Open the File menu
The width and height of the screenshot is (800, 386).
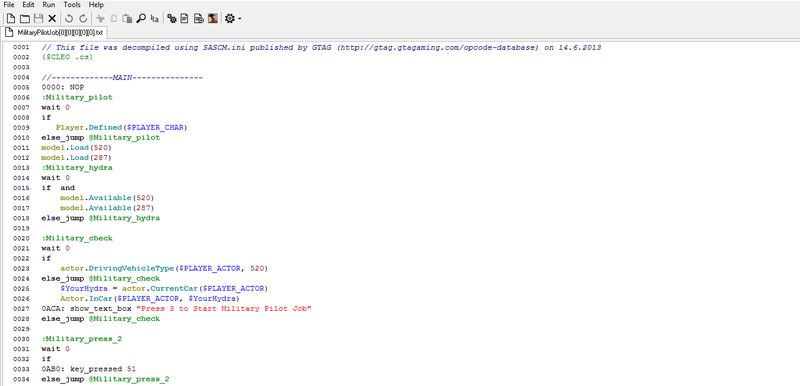click(9, 5)
